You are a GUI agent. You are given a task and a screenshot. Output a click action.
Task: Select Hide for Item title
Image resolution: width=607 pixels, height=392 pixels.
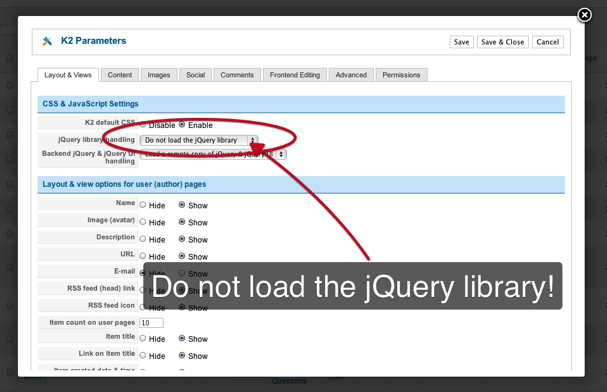click(143, 338)
